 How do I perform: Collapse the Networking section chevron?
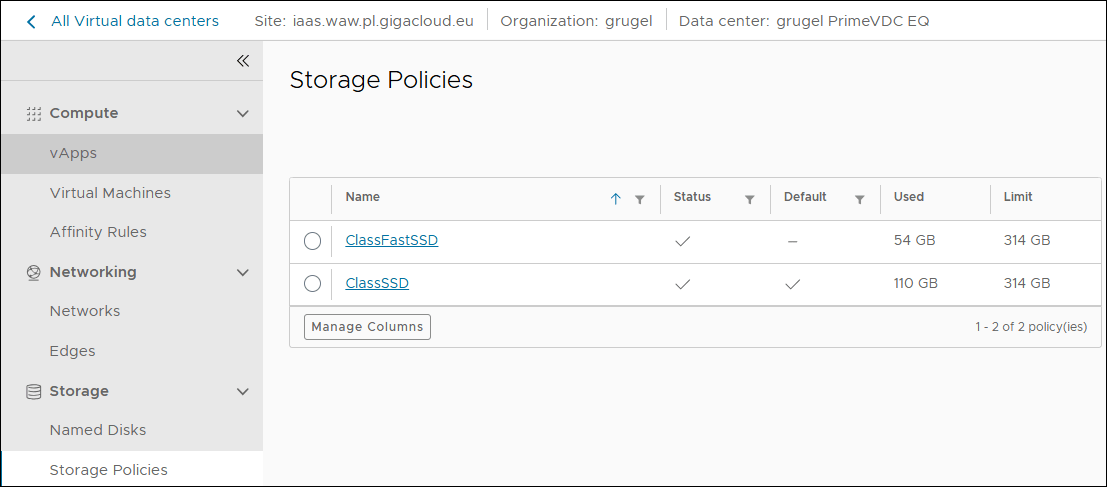tap(242, 272)
